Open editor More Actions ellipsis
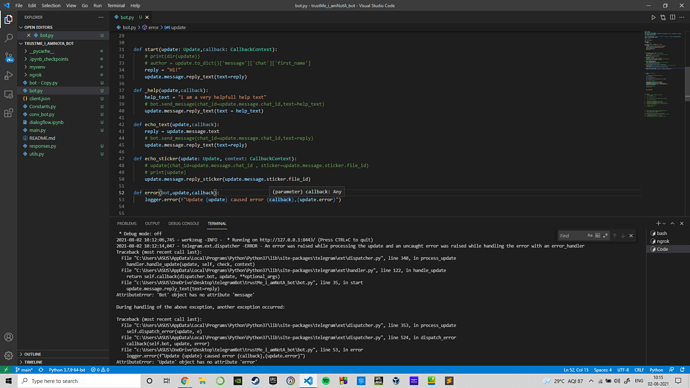The width and height of the screenshot is (690, 388). [682, 17]
